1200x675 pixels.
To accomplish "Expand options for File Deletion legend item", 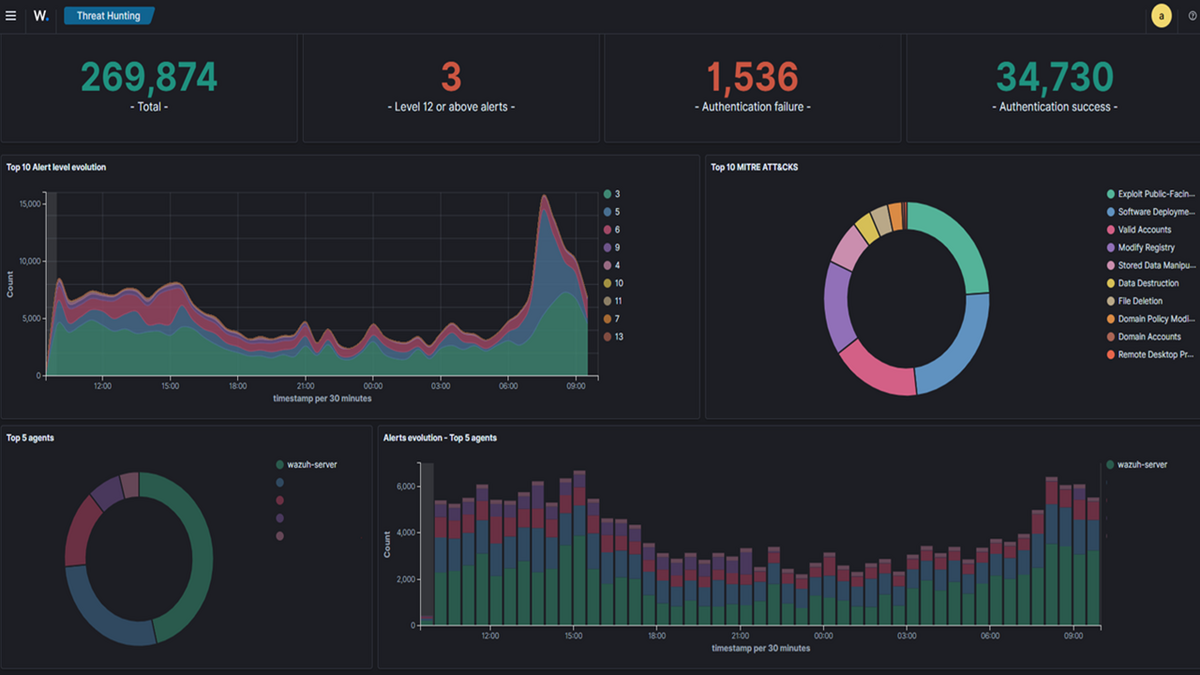I will pyautogui.click(x=1140, y=301).
